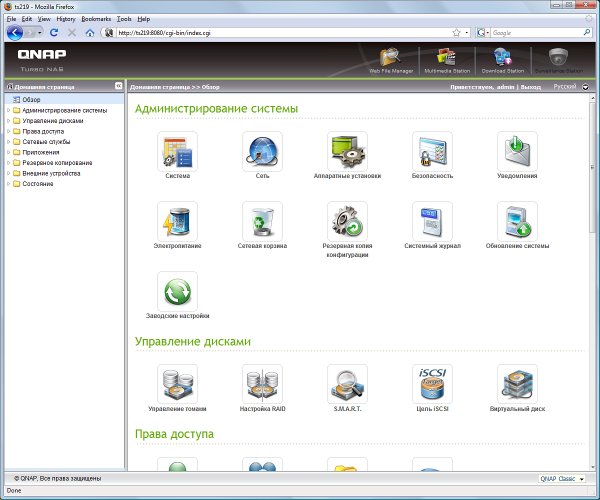Open the Edit menu
600x500 pixels.
tap(26, 19)
